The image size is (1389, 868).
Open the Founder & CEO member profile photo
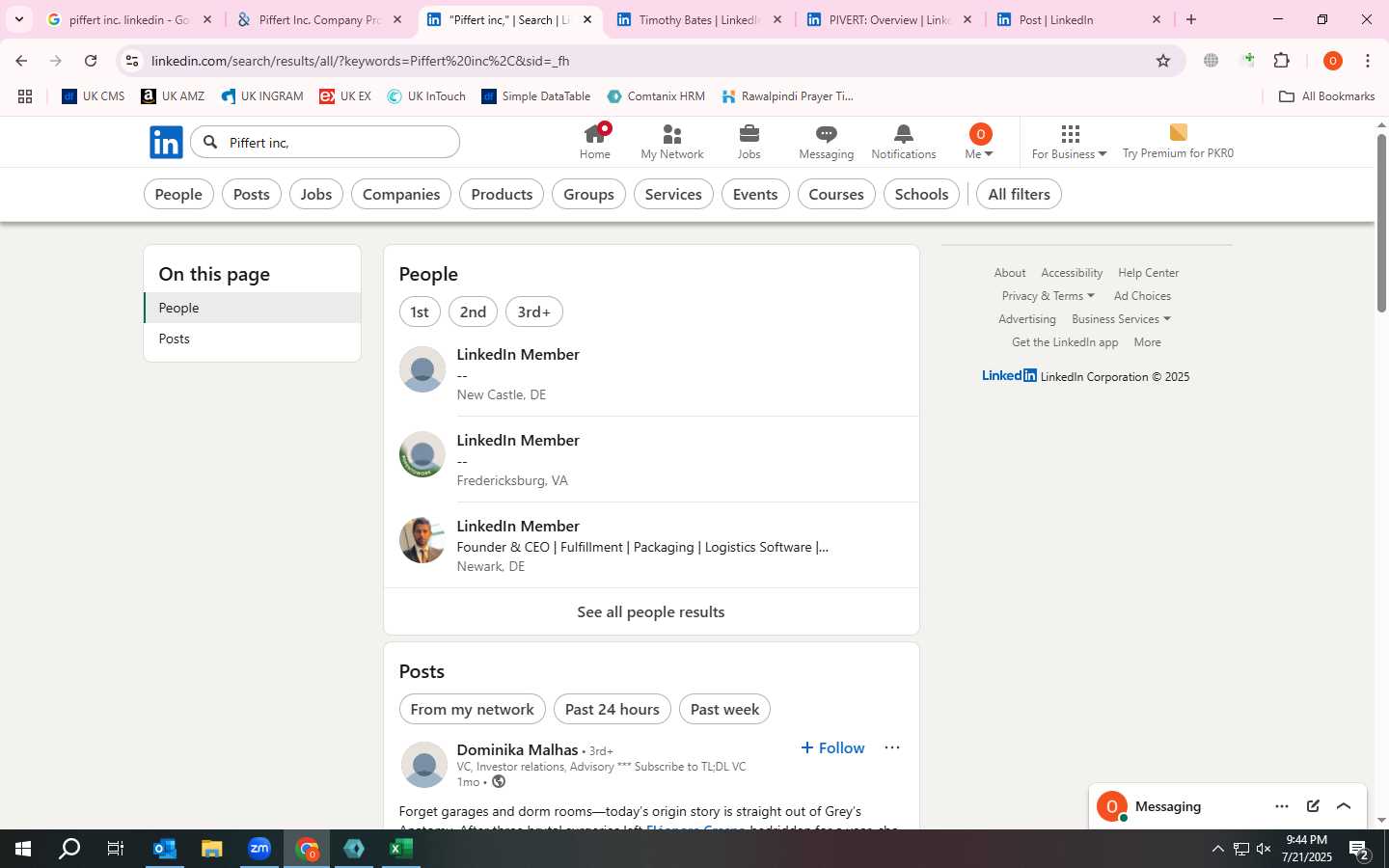422,540
